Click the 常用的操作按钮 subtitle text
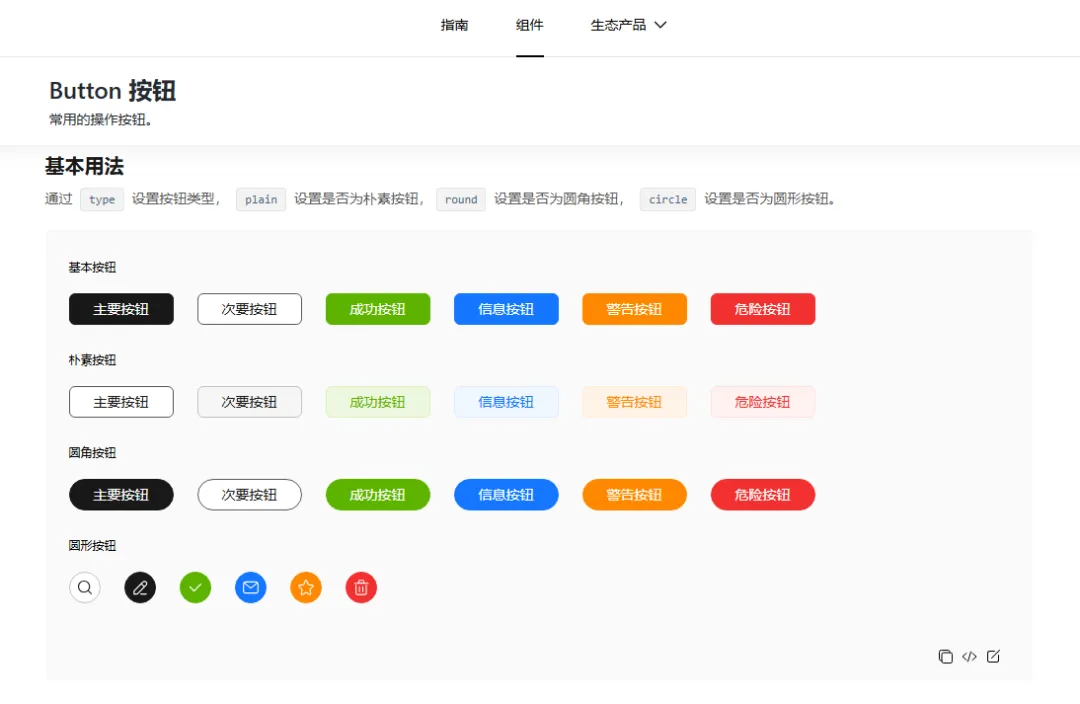Image resolution: width=1080 pixels, height=704 pixels. (101, 120)
